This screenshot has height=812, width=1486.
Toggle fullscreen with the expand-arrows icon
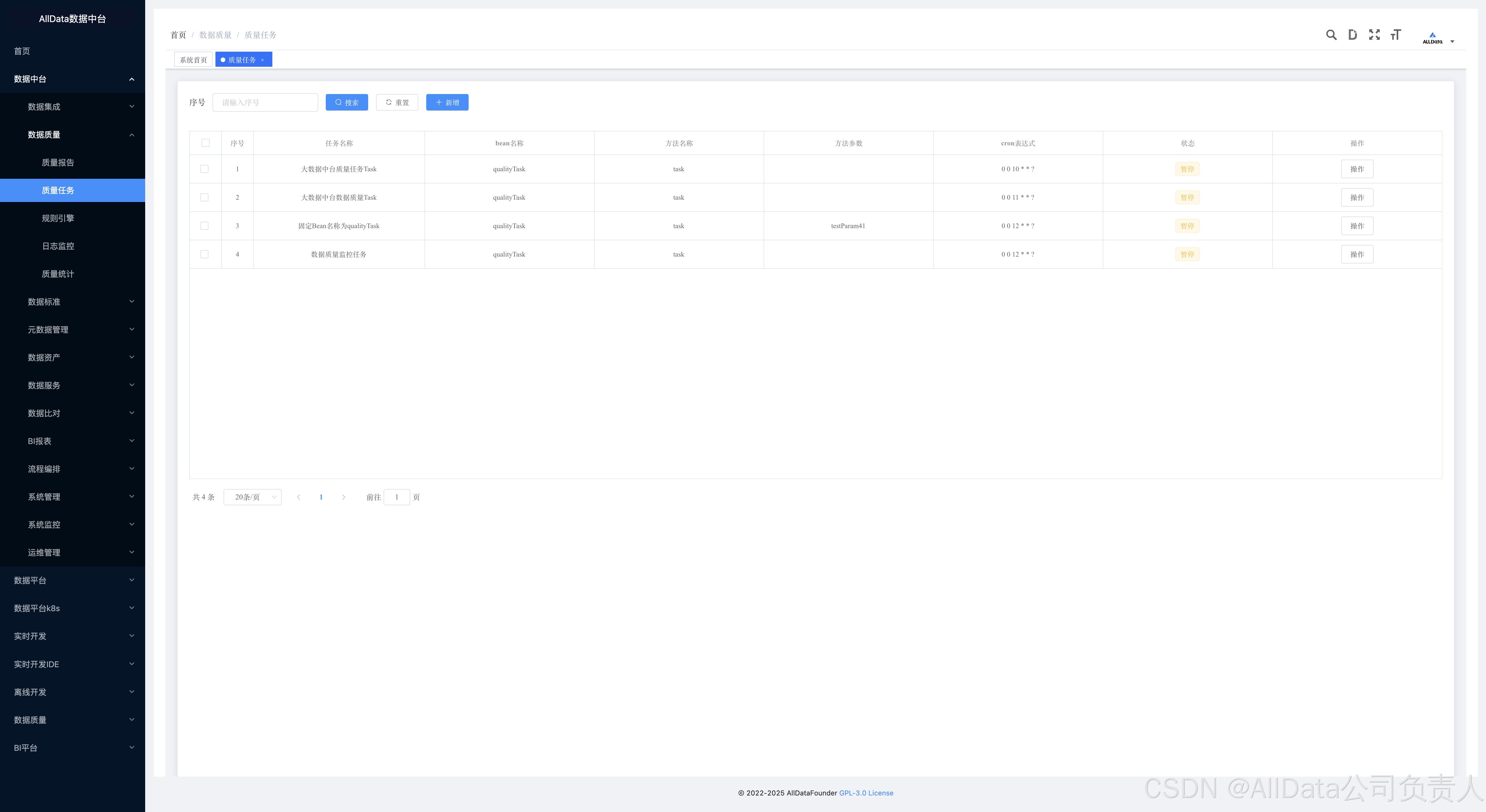point(1374,35)
